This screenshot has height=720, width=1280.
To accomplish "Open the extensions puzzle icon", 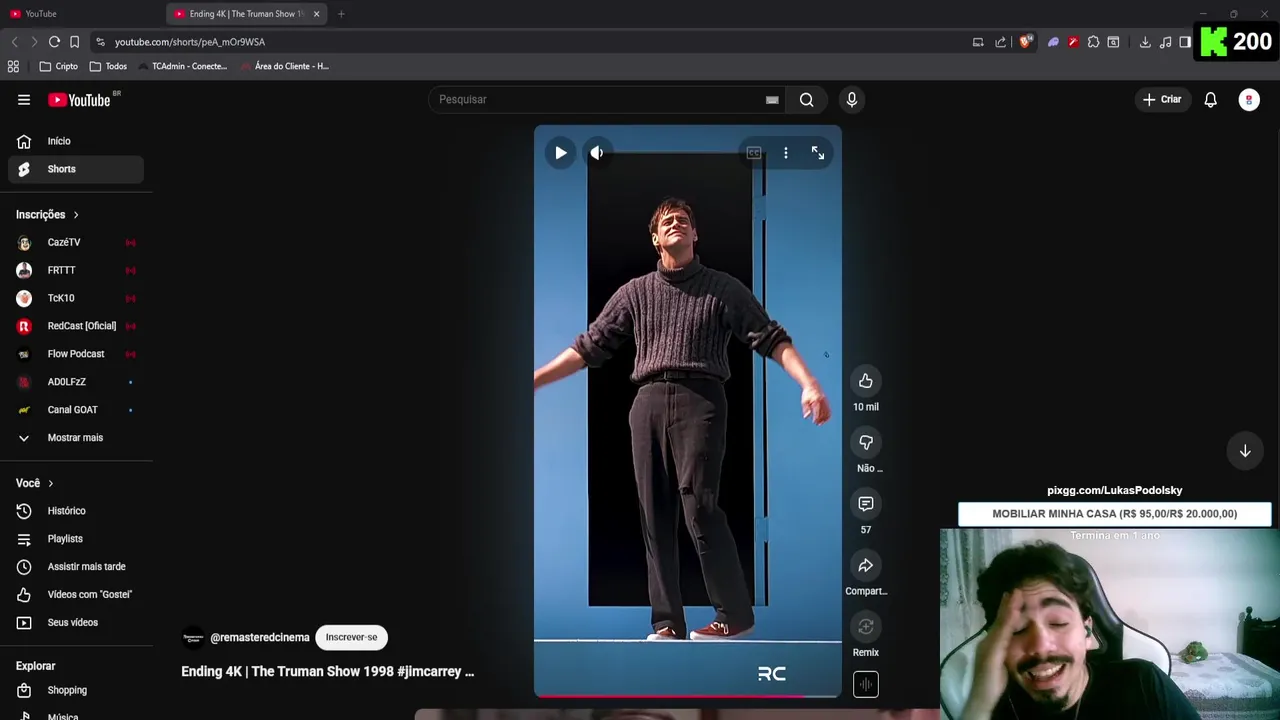I will (1093, 42).
